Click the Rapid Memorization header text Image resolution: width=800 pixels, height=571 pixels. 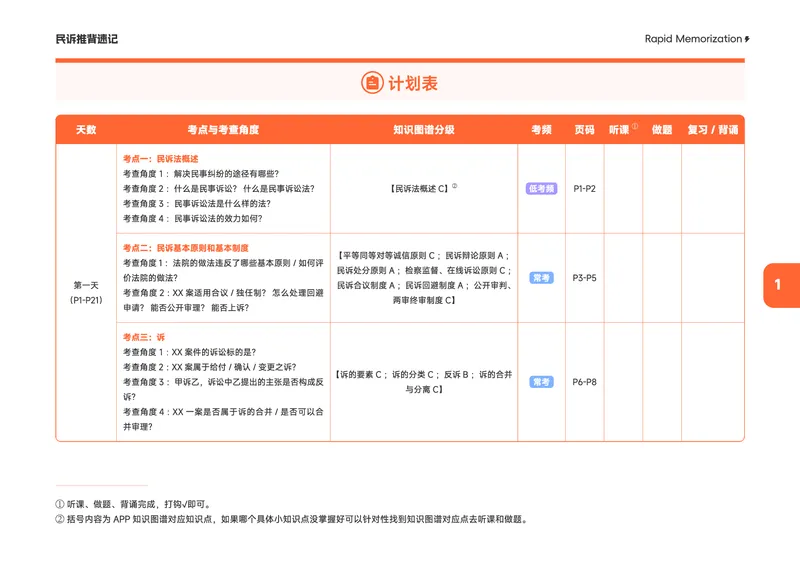point(693,39)
